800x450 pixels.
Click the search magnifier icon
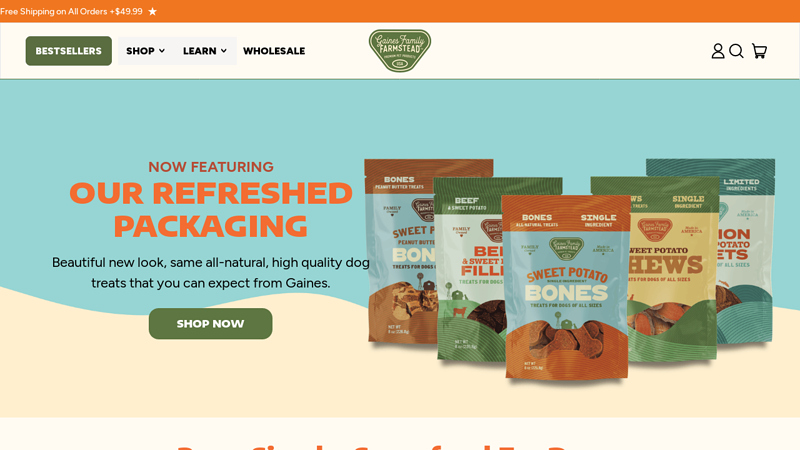tap(736, 51)
